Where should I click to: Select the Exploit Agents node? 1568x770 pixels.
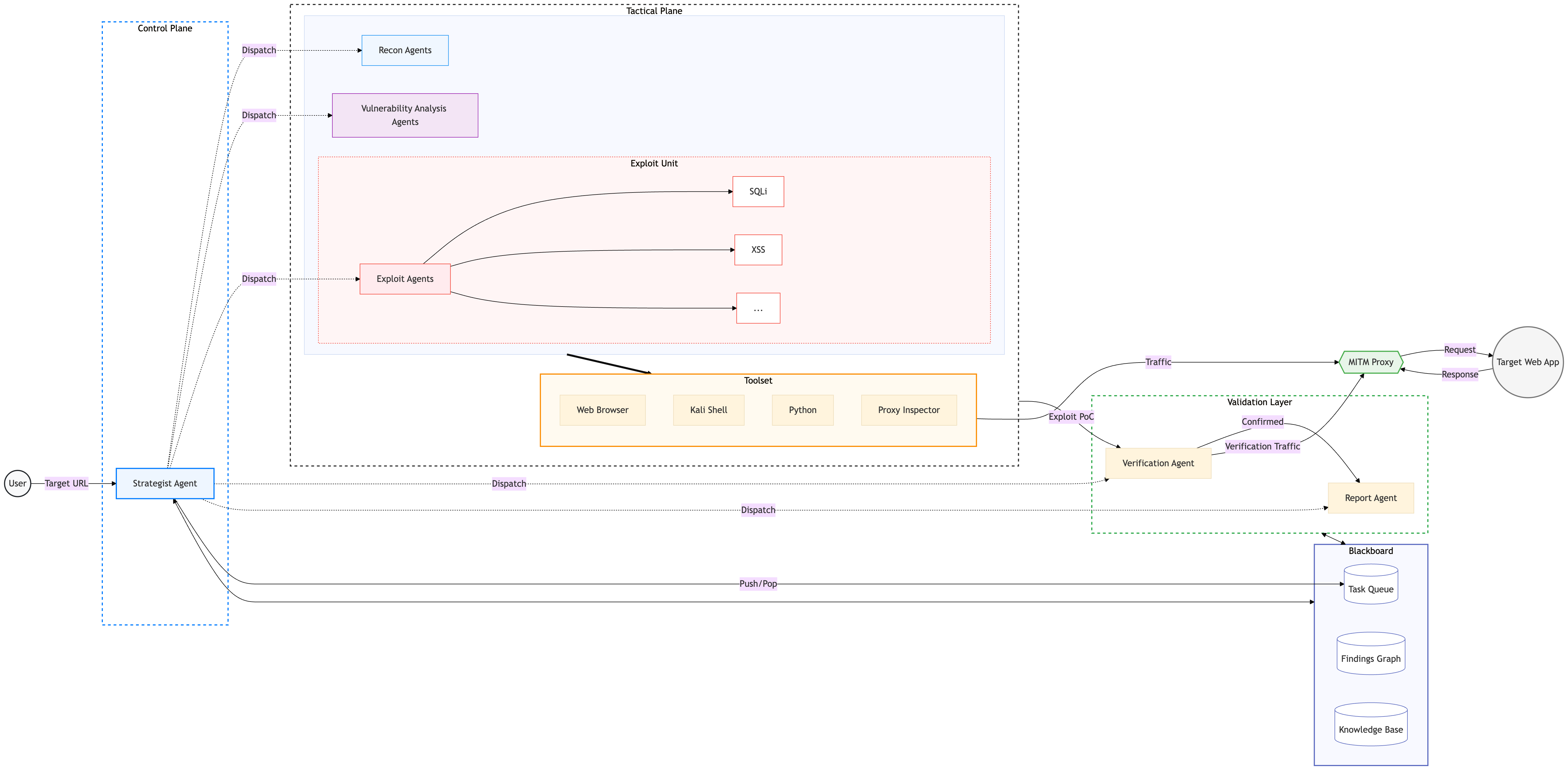point(405,279)
